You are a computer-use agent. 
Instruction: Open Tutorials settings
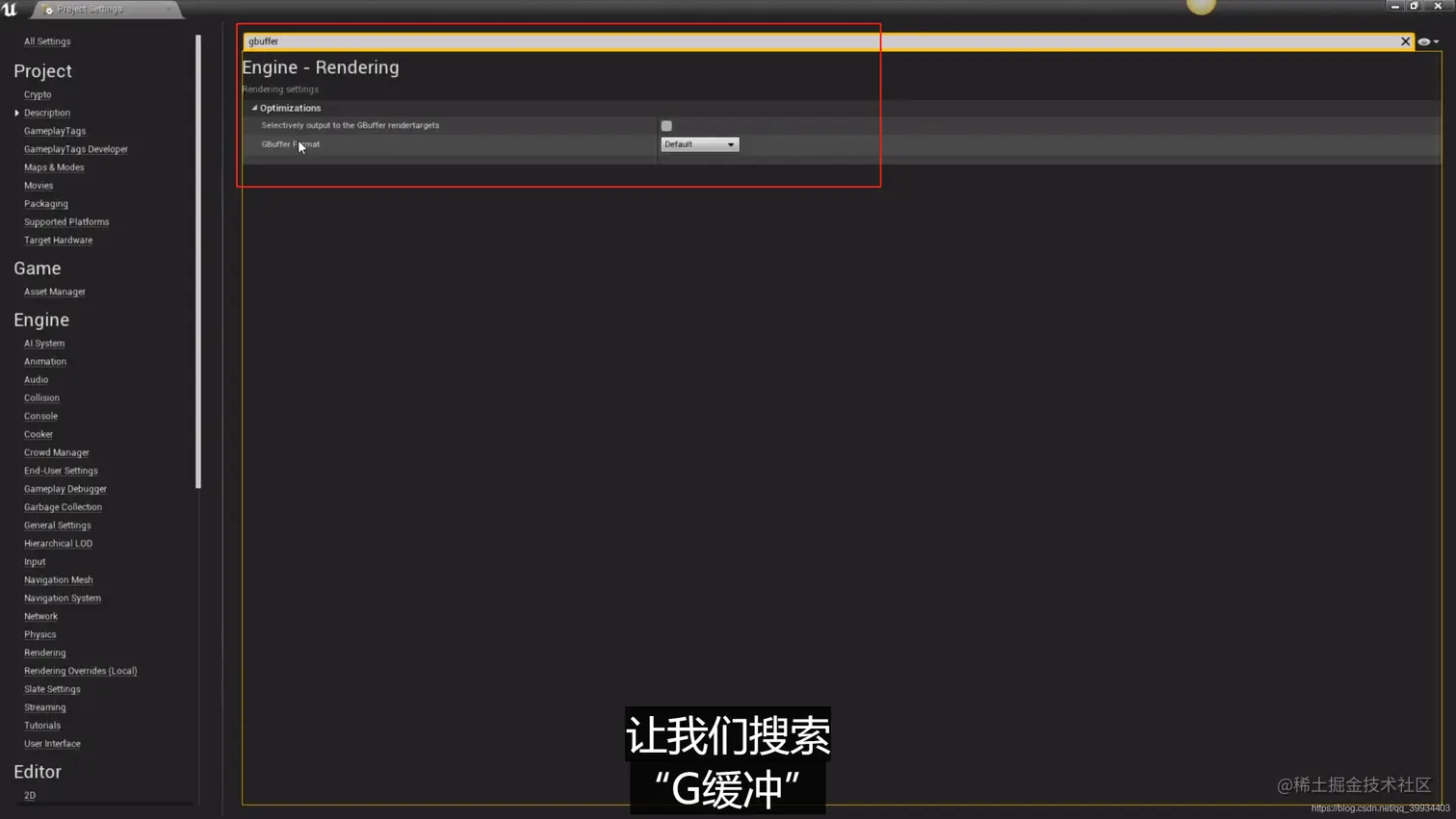coord(42,728)
